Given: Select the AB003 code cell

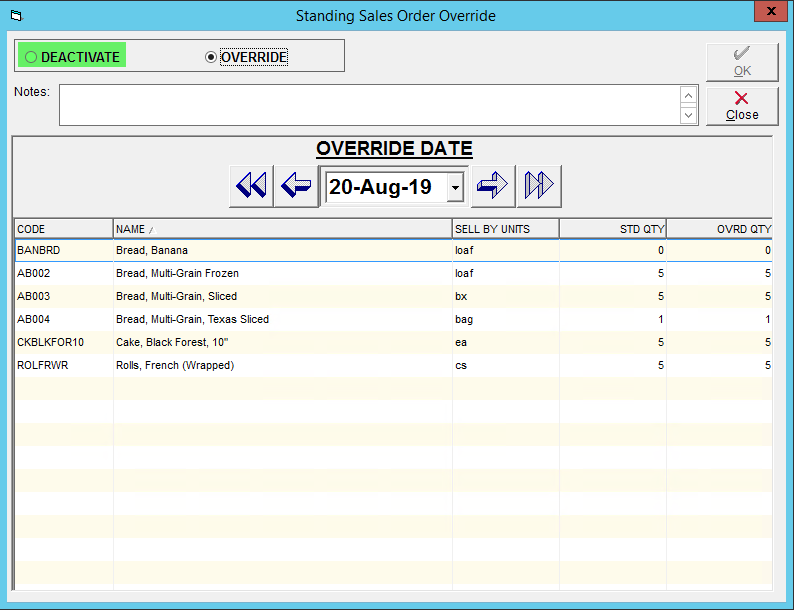Looking at the screenshot, I should (x=64, y=296).
